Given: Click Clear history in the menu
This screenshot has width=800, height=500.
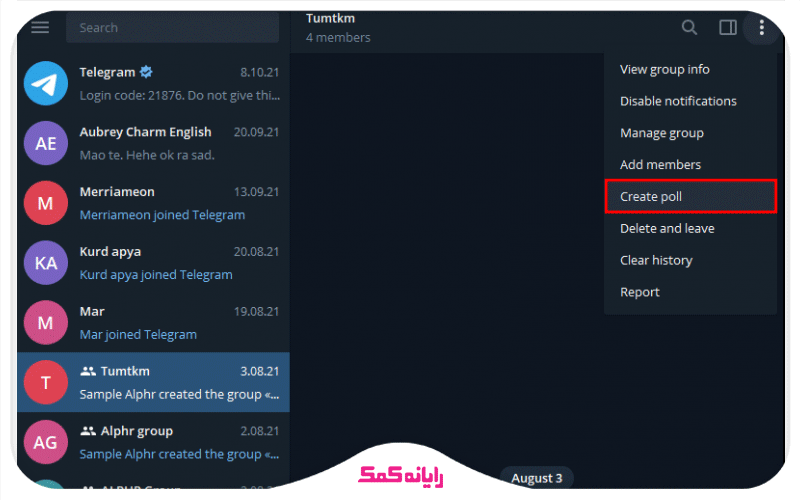Looking at the screenshot, I should point(690,260).
